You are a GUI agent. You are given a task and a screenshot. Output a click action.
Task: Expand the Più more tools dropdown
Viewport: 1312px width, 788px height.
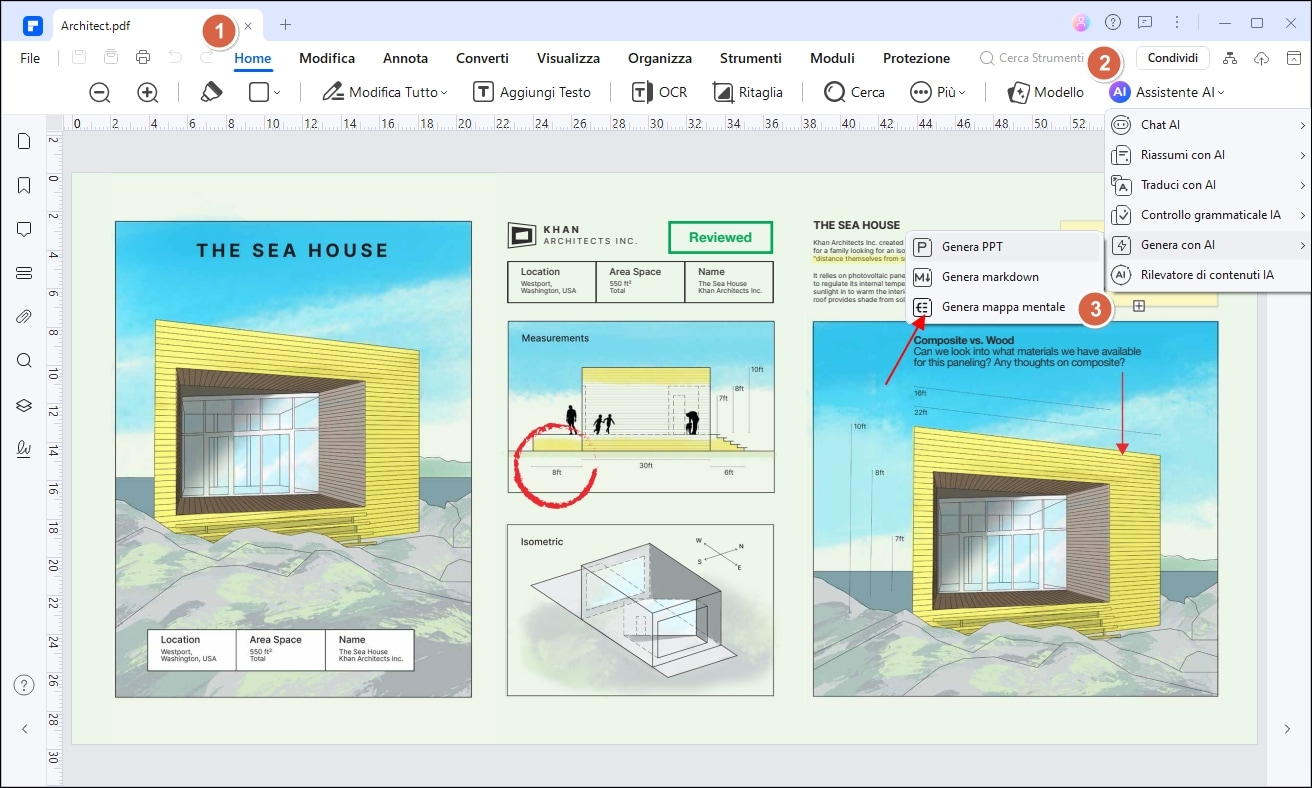(938, 92)
